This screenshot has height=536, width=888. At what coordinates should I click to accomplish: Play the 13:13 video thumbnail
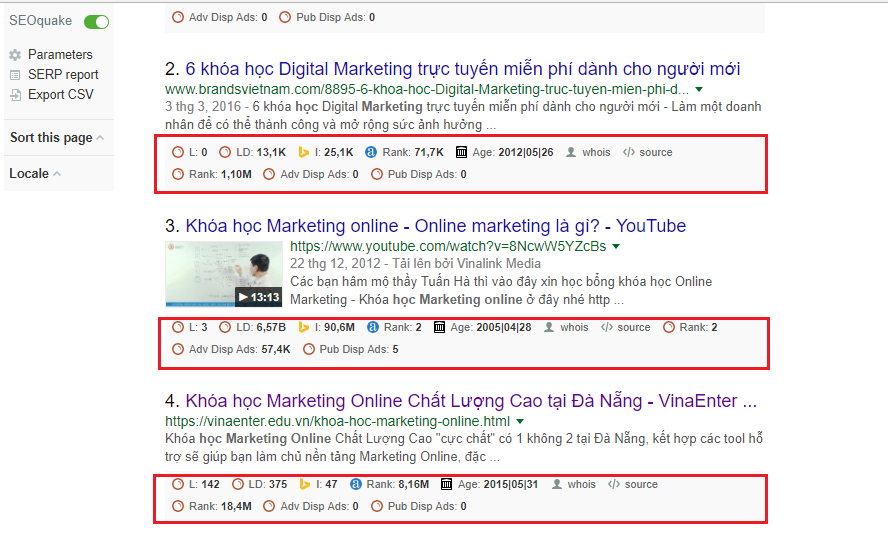tap(224, 274)
